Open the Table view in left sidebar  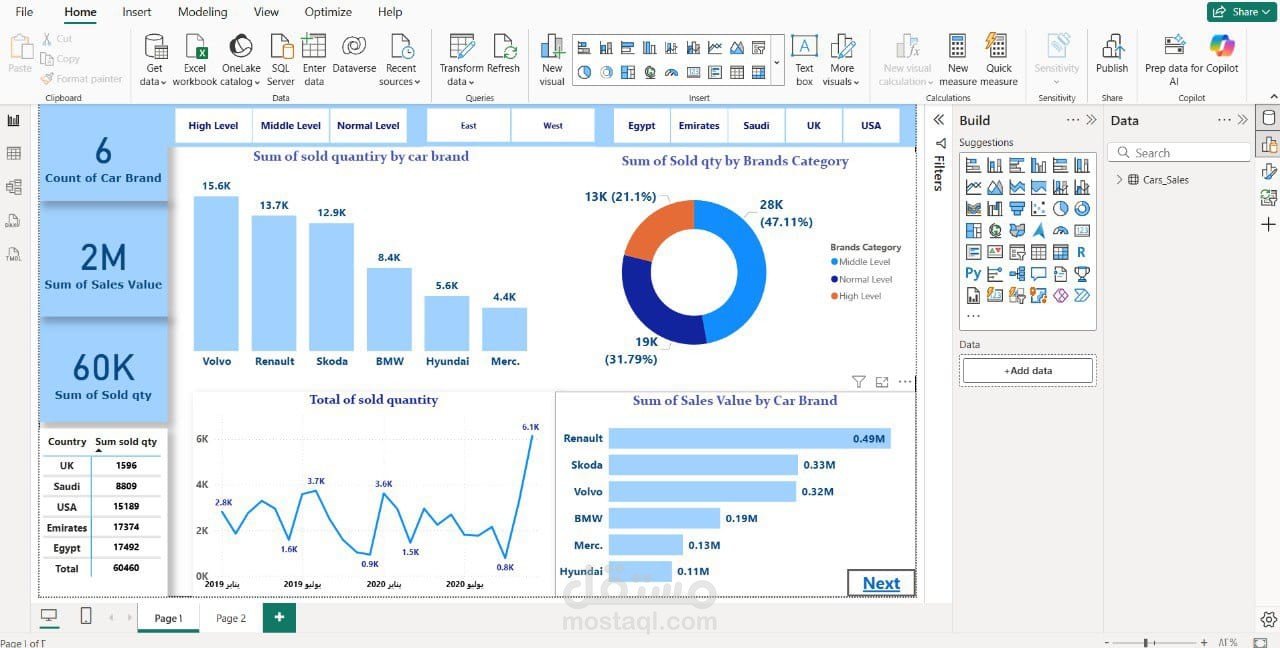(14, 153)
